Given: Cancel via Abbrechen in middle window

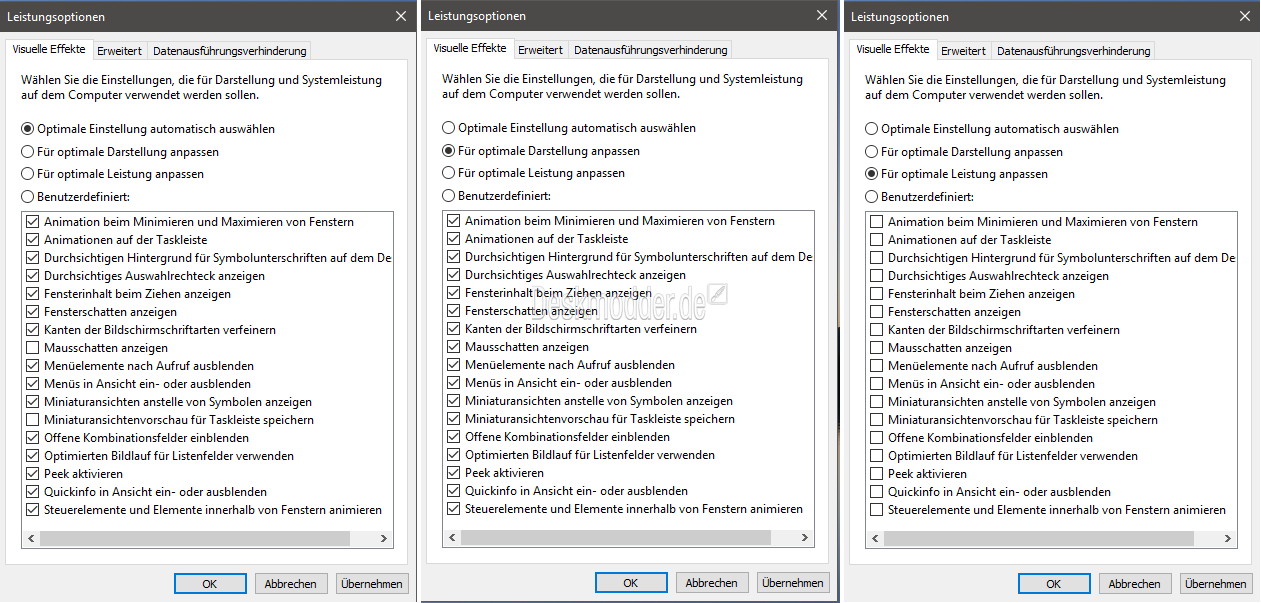Looking at the screenshot, I should [713, 583].
